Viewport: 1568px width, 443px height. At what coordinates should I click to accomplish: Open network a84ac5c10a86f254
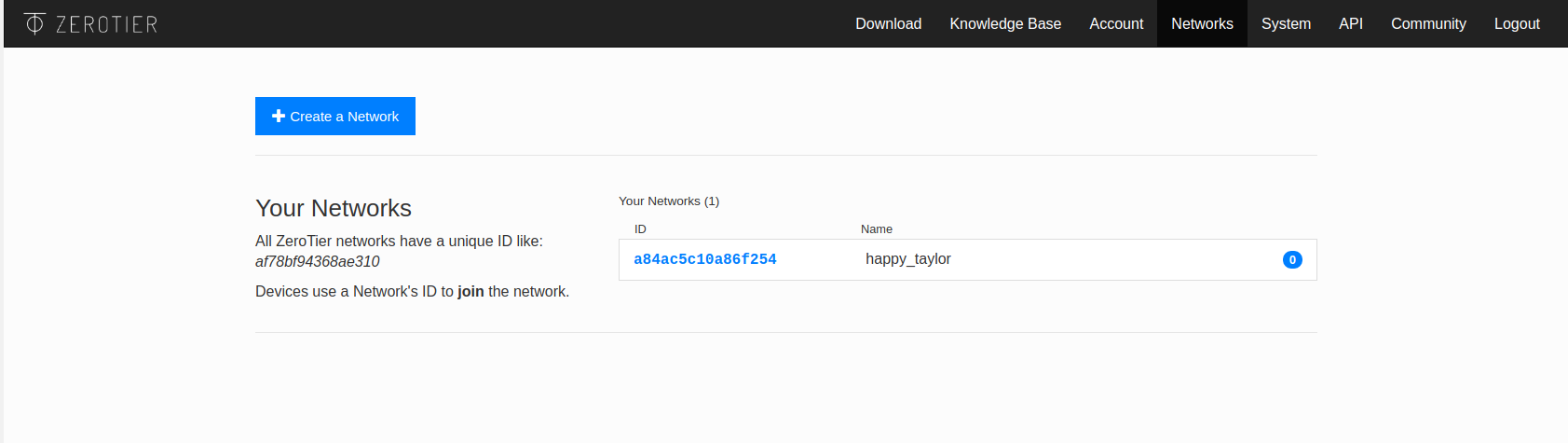(705, 259)
